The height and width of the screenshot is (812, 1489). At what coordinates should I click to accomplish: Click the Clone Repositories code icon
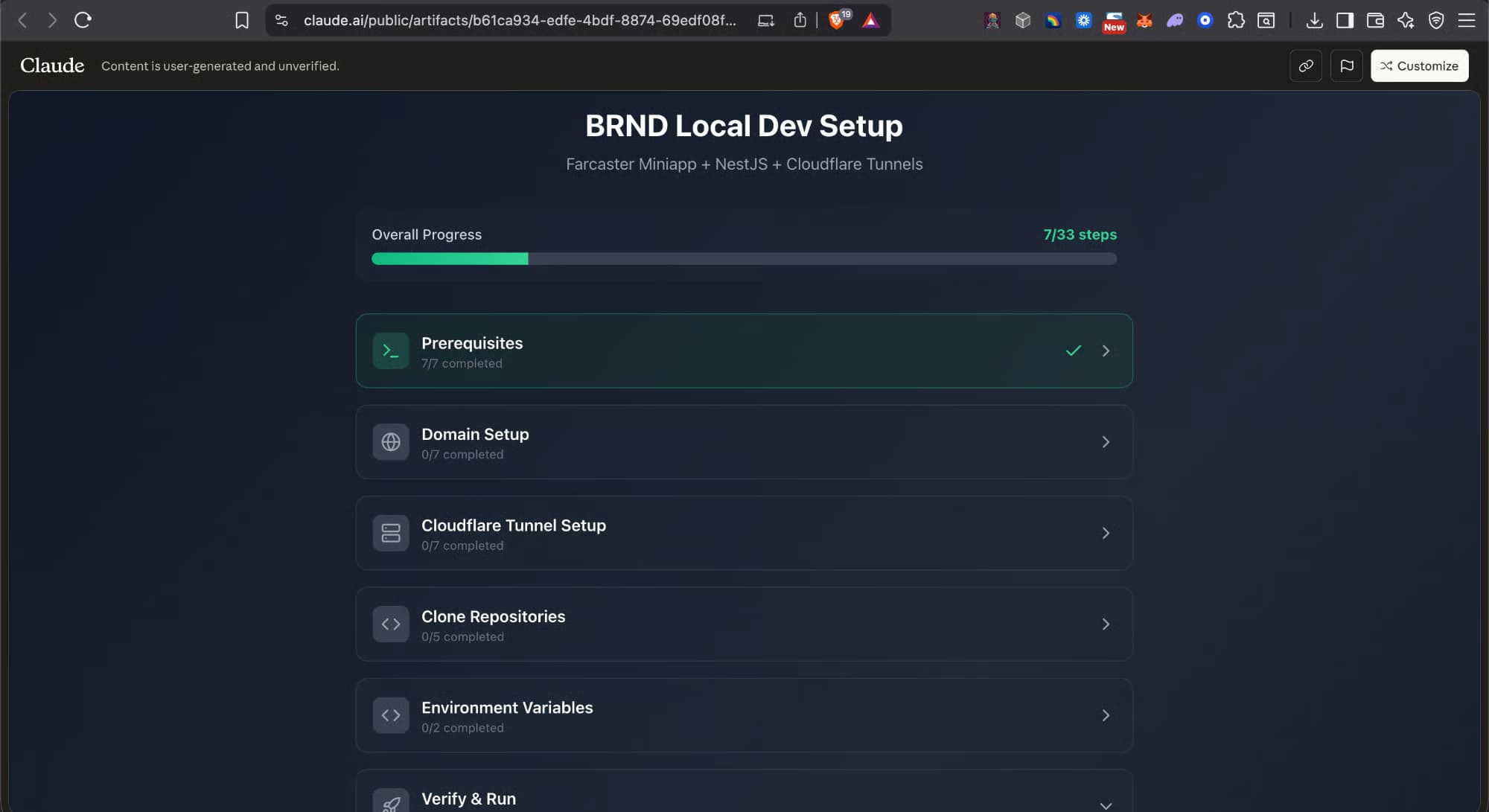coord(390,624)
